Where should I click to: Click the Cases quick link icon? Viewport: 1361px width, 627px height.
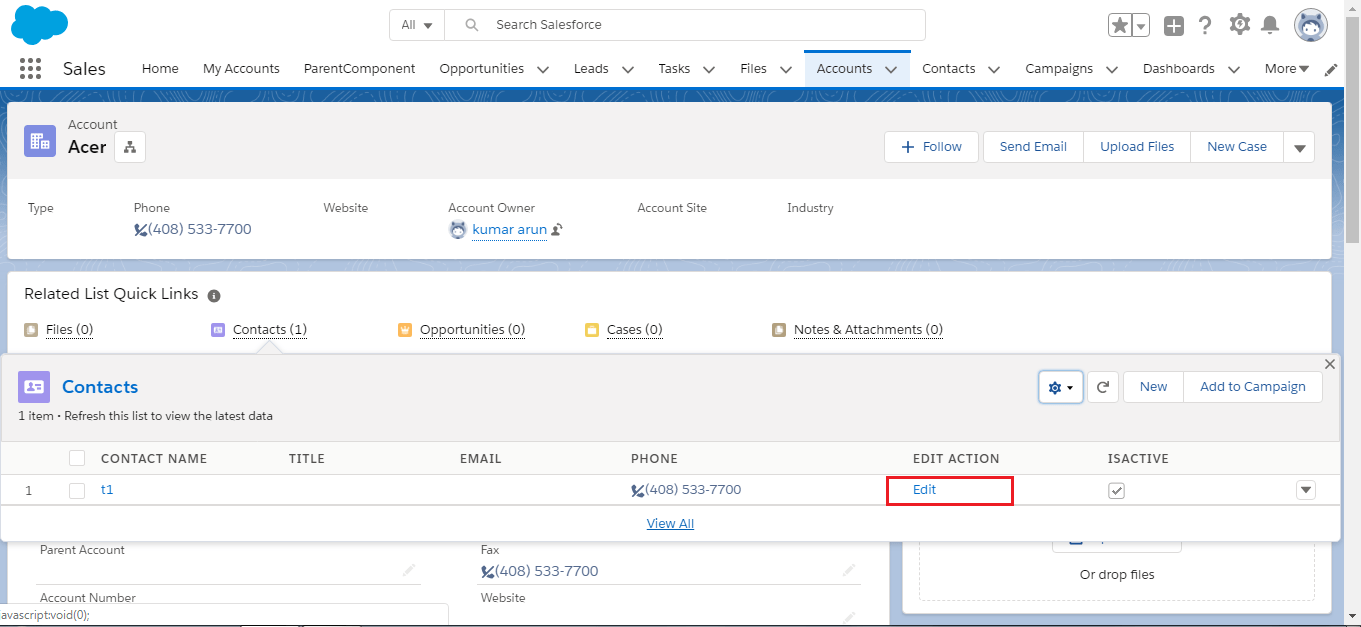point(592,330)
